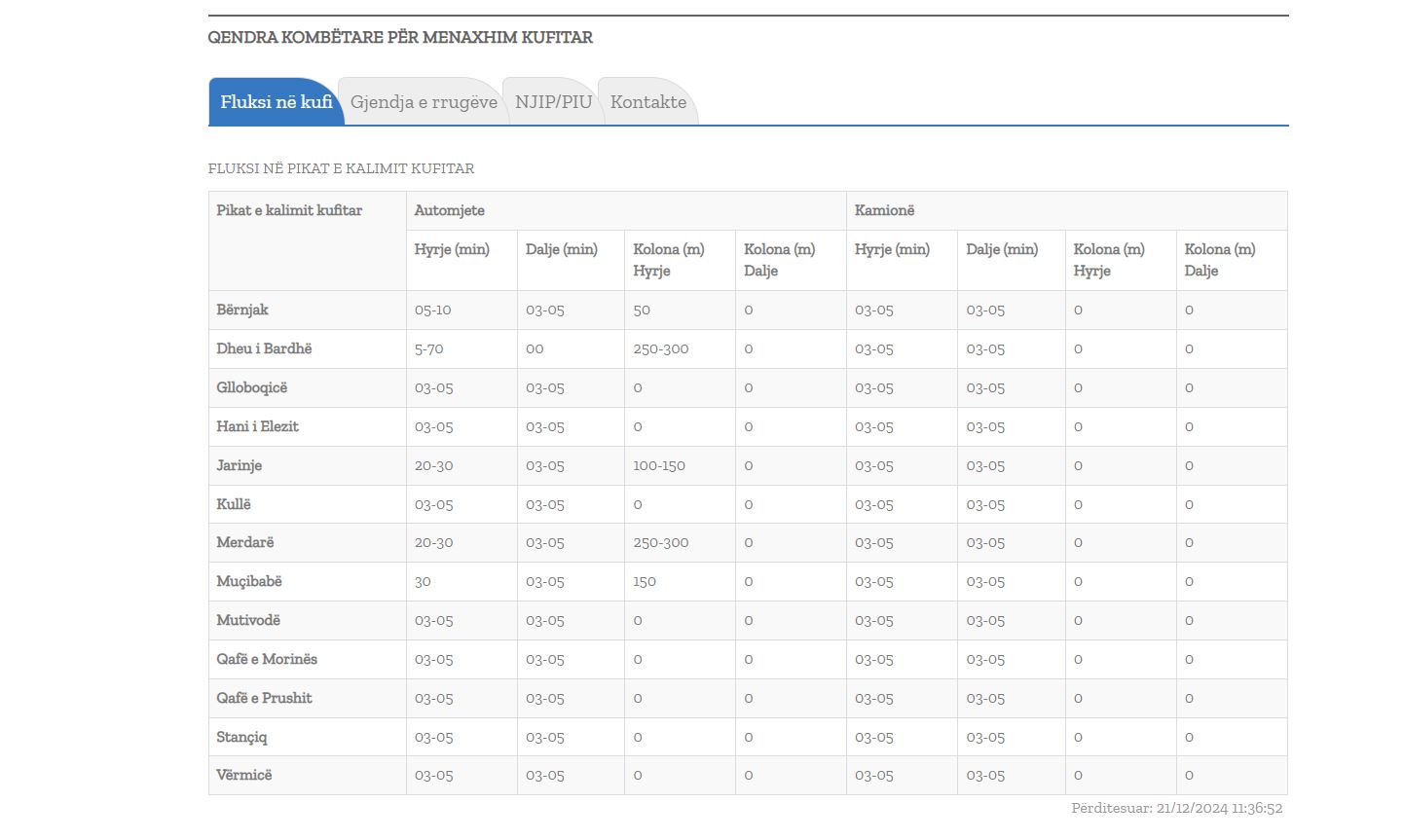Click the Merdarë row label
Viewport: 1404px width, 840px height.
(245, 542)
